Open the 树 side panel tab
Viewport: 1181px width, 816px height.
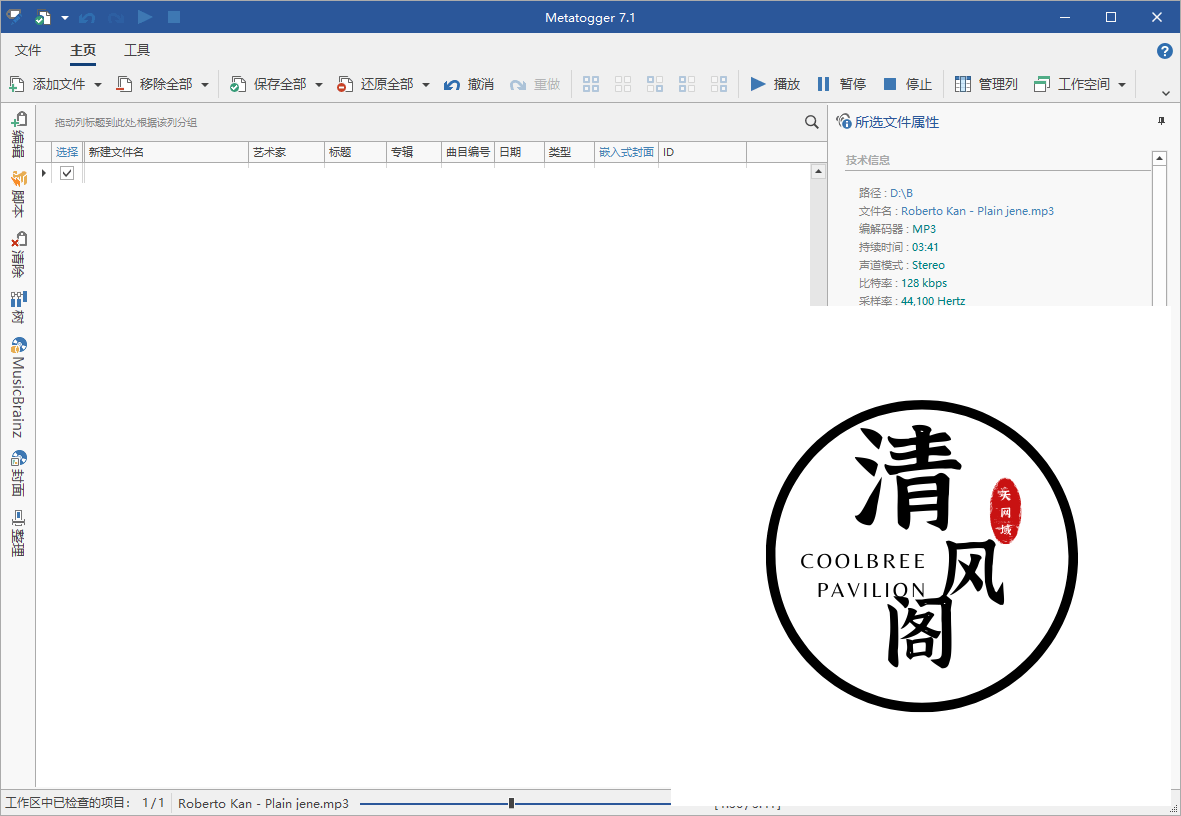pos(18,308)
